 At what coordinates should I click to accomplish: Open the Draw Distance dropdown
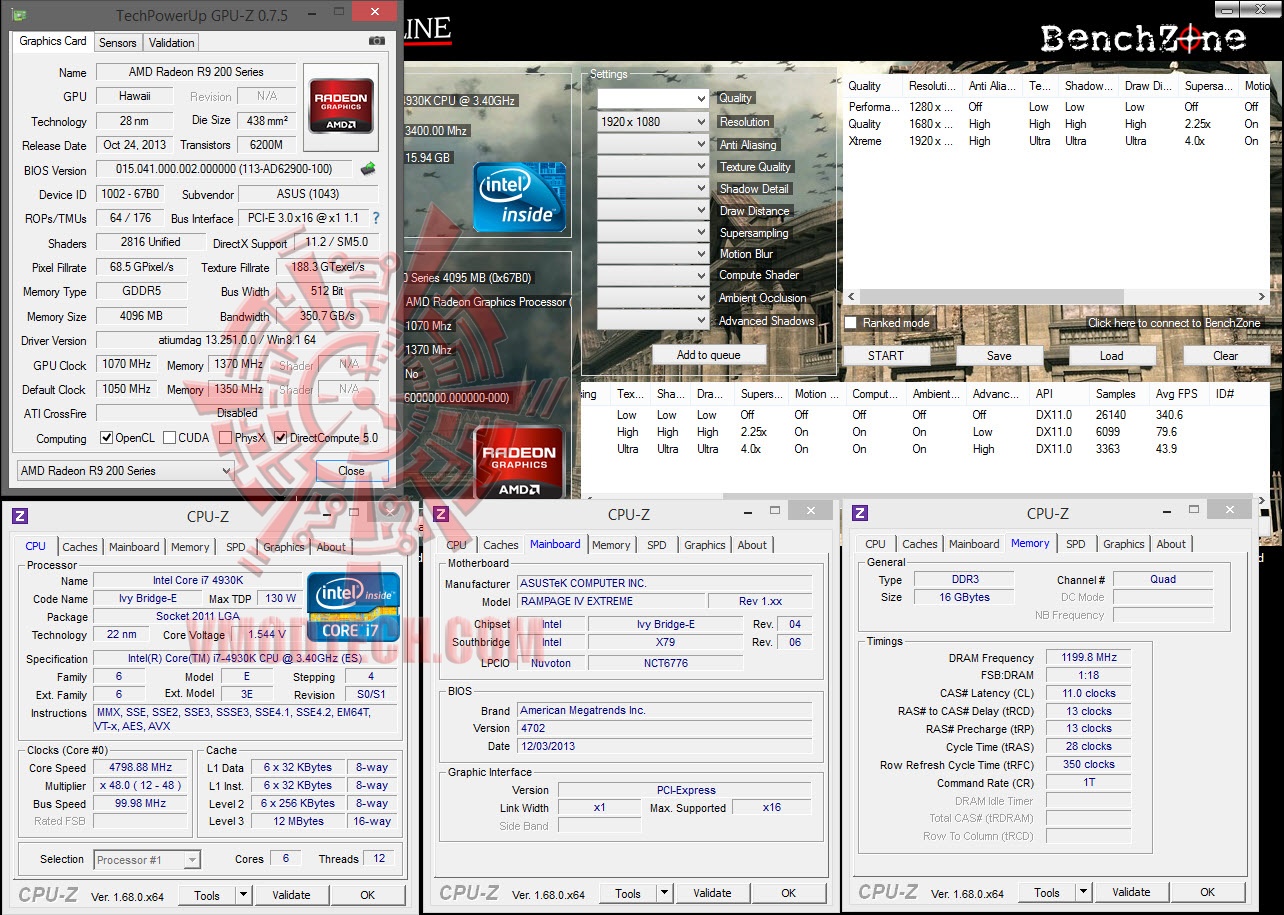point(653,210)
